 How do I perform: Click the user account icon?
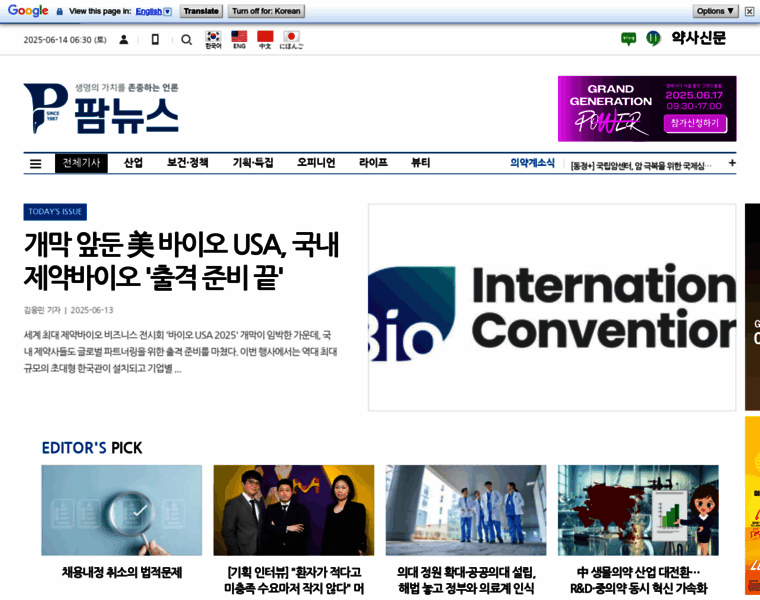[x=124, y=40]
